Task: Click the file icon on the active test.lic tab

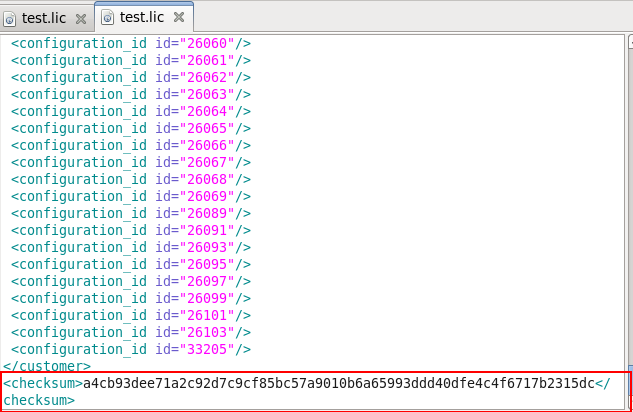Action: pyautogui.click(x=107, y=17)
